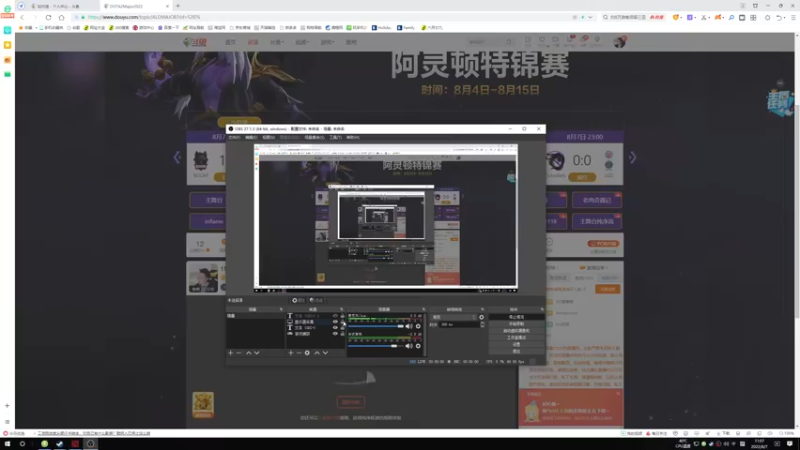Open OBS 场景集合 menu

tap(314, 137)
